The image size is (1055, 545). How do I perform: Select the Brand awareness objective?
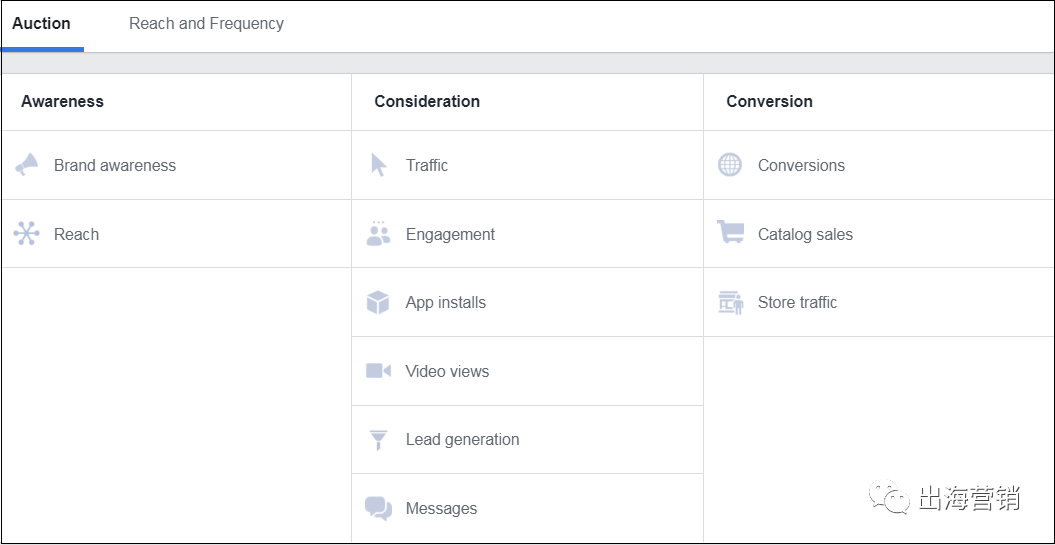(x=115, y=165)
